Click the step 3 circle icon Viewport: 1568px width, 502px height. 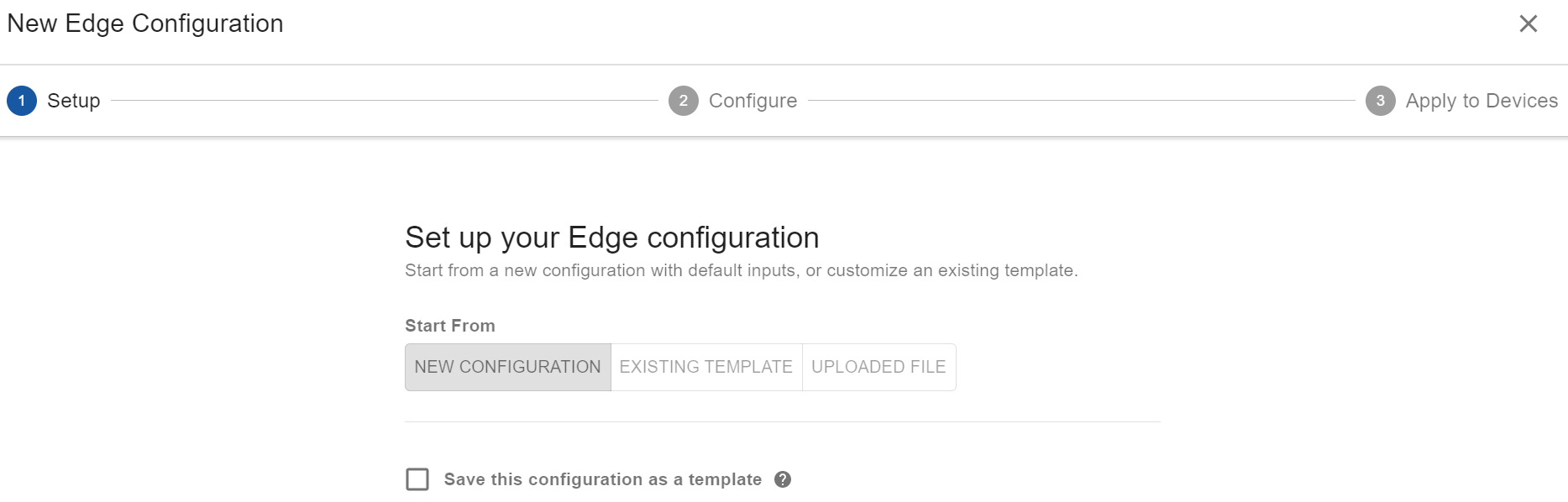(x=1380, y=101)
